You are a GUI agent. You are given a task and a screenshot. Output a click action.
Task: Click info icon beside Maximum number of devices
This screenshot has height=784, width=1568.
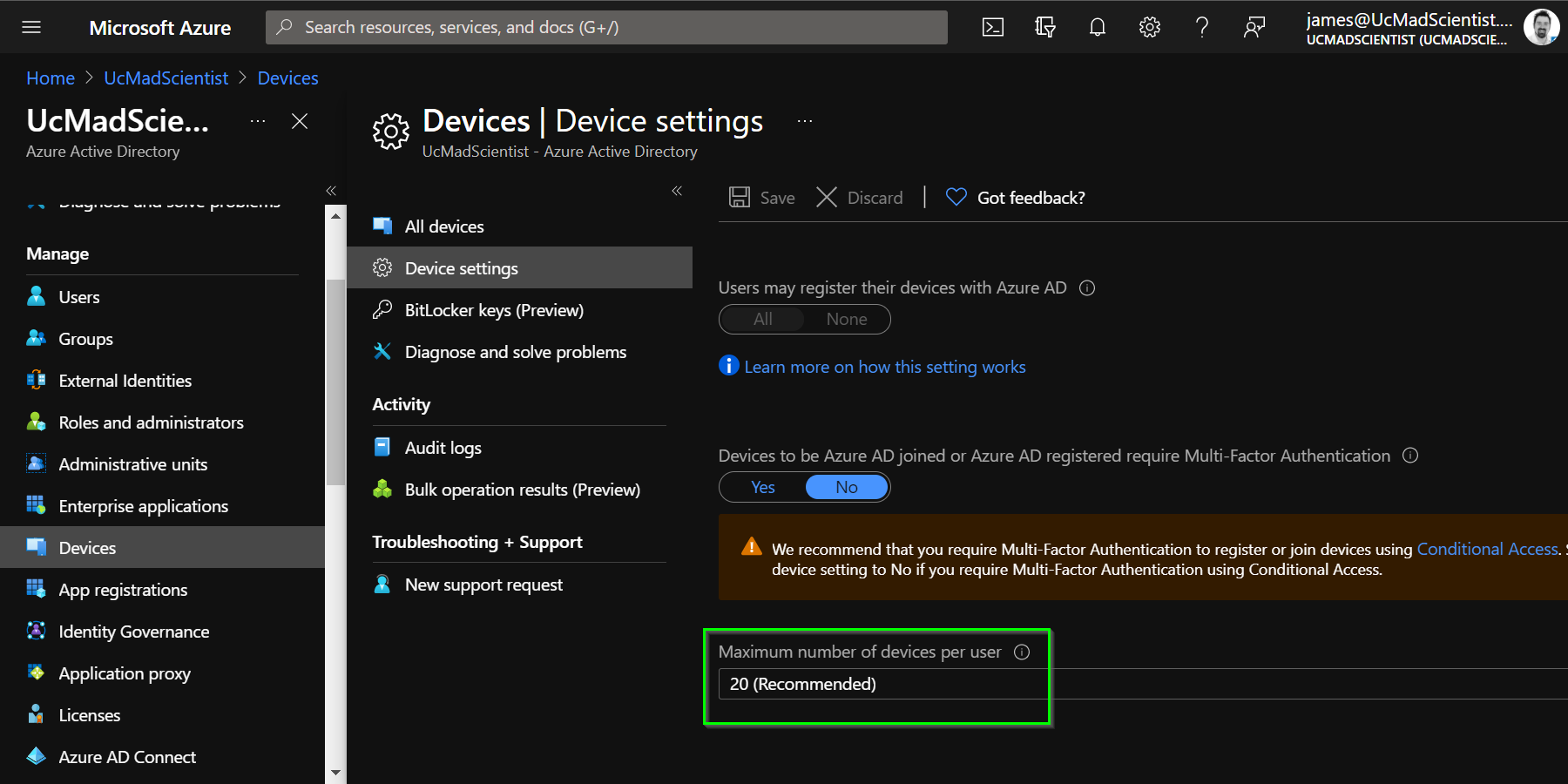click(1022, 652)
